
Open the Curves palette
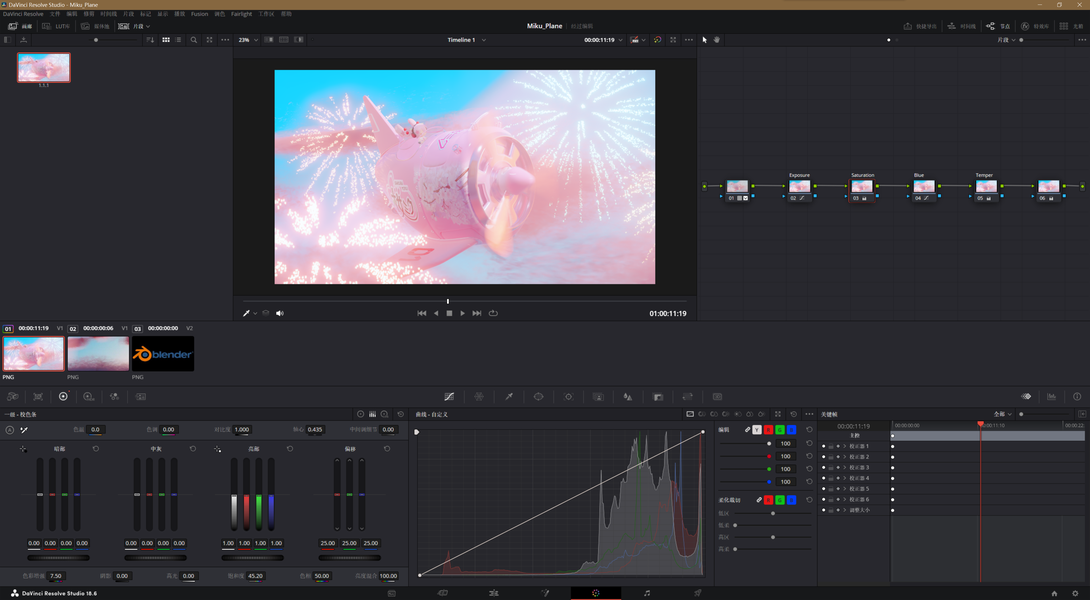[x=449, y=396]
